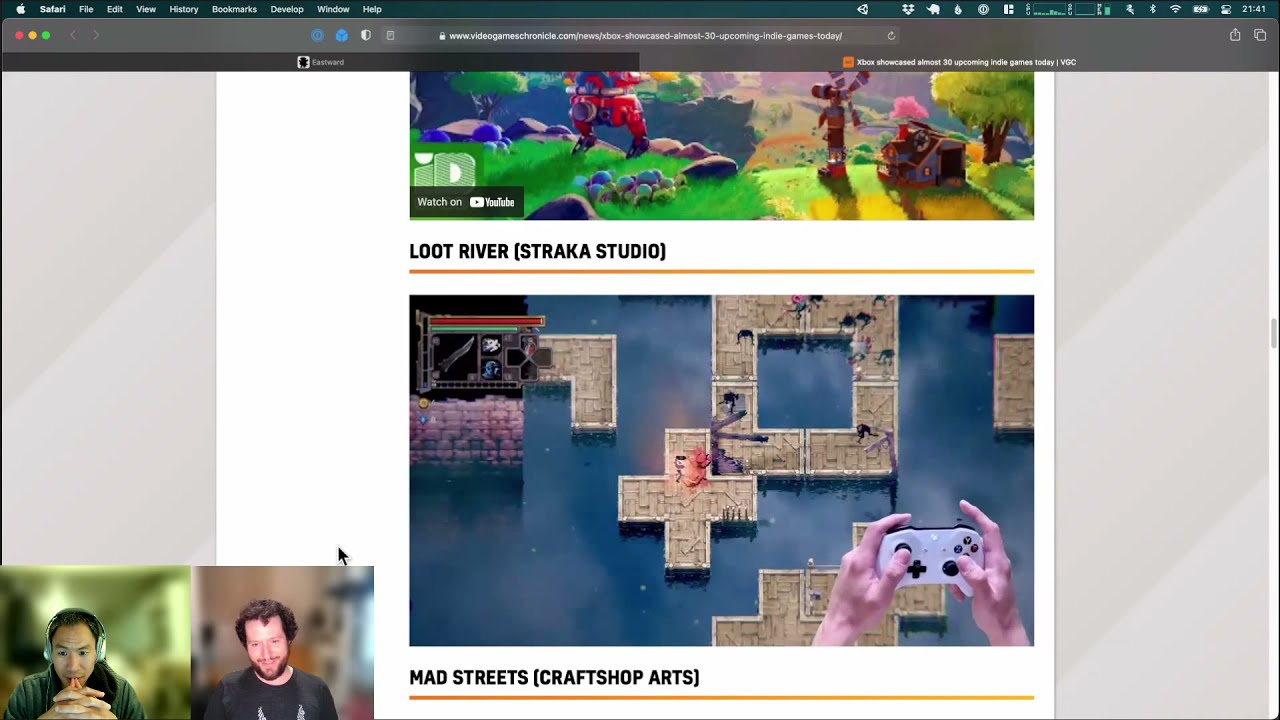This screenshot has height=720, width=1280.
Task: Open the Wi-Fi menu
Action: click(x=1176, y=9)
